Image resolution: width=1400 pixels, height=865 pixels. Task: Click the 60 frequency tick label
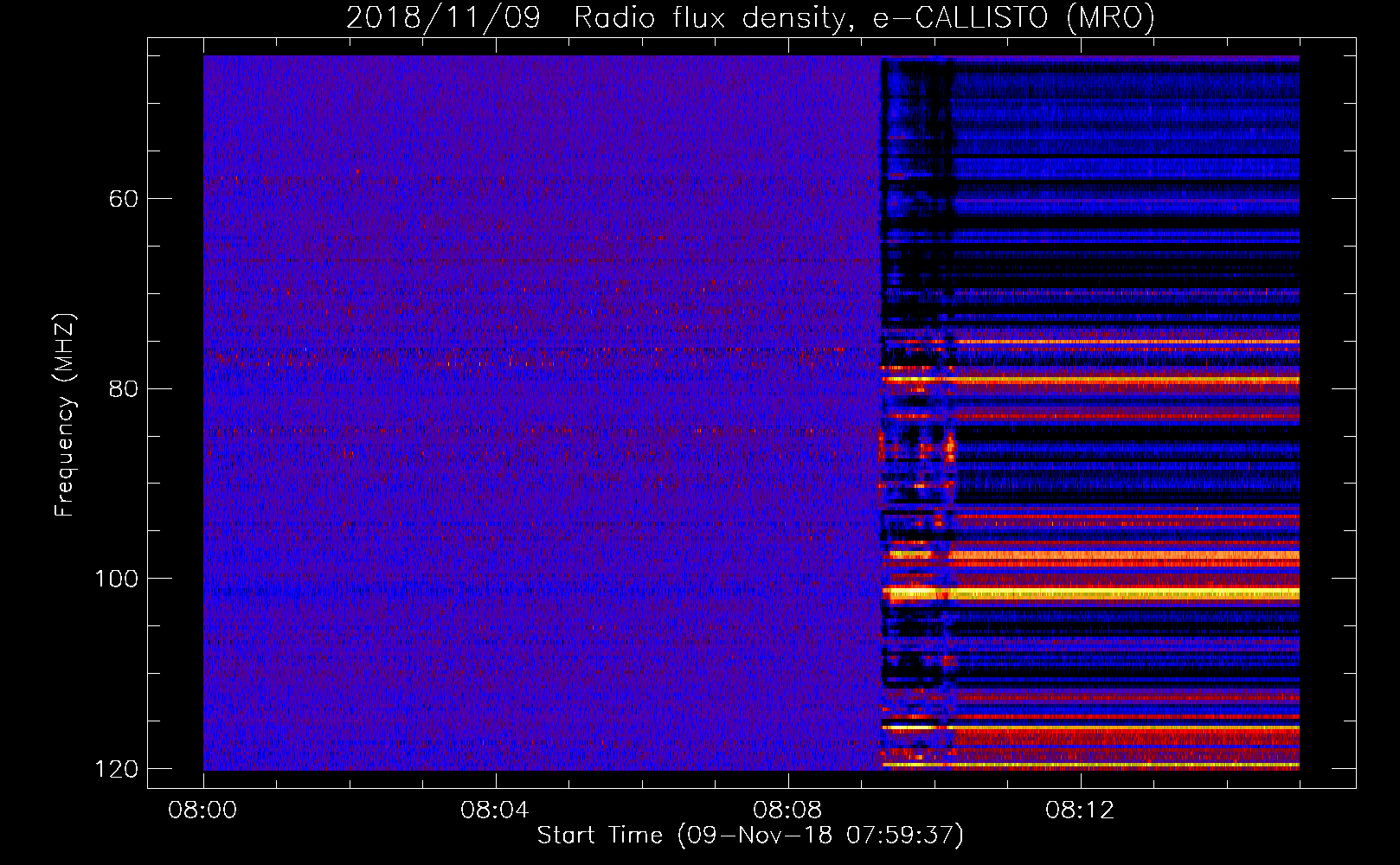tap(124, 199)
